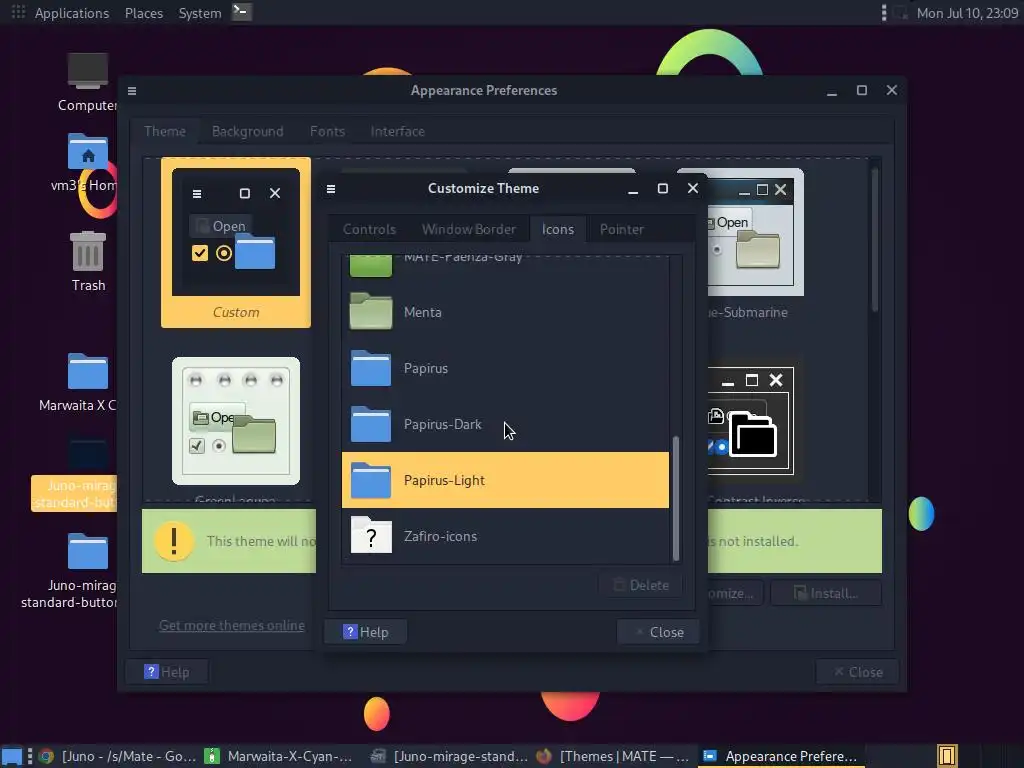
Task: Select the Custom theme thumbnail
Action: pyautogui.click(x=236, y=242)
